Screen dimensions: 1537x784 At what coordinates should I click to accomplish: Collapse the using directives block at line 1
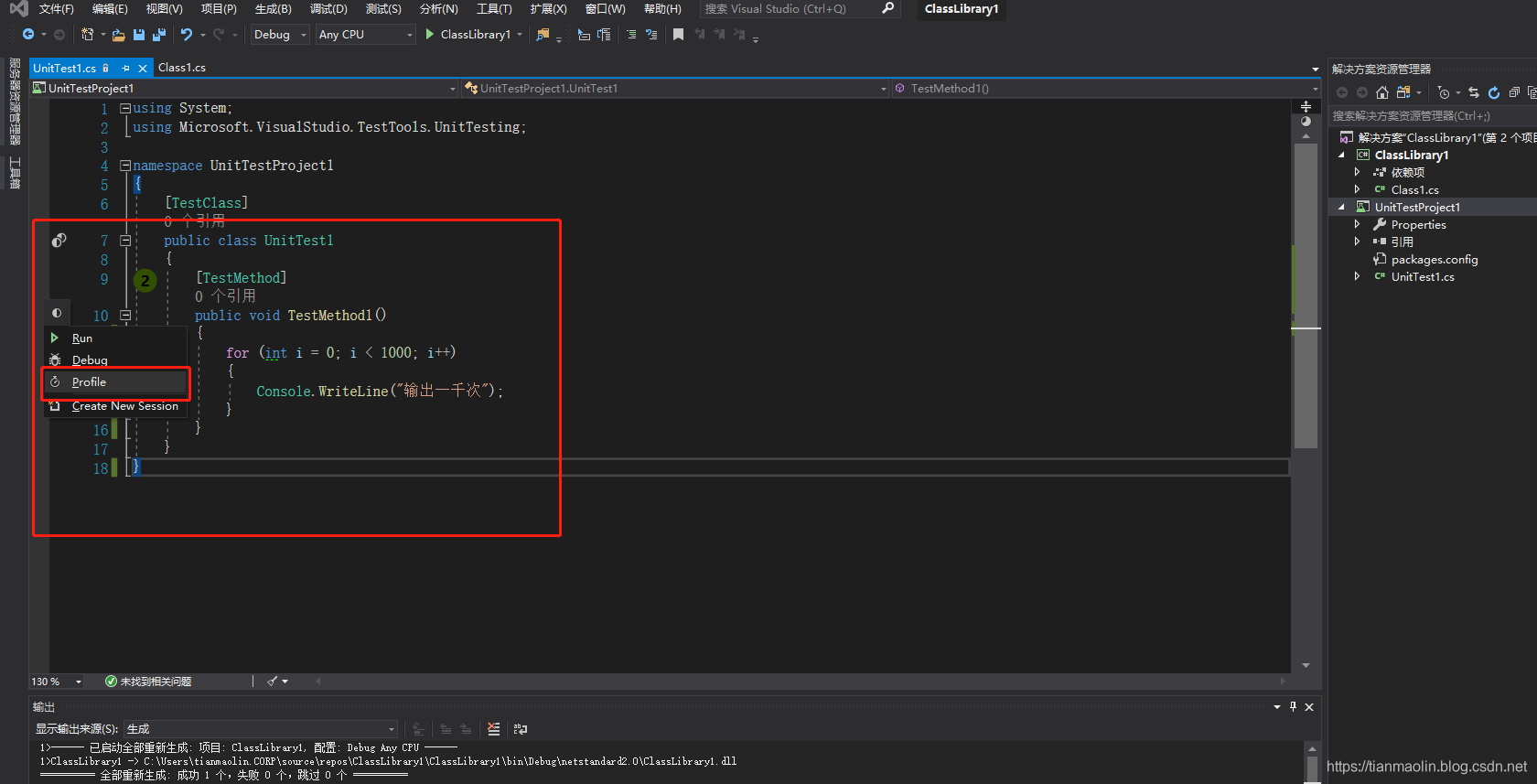pyautogui.click(x=125, y=108)
